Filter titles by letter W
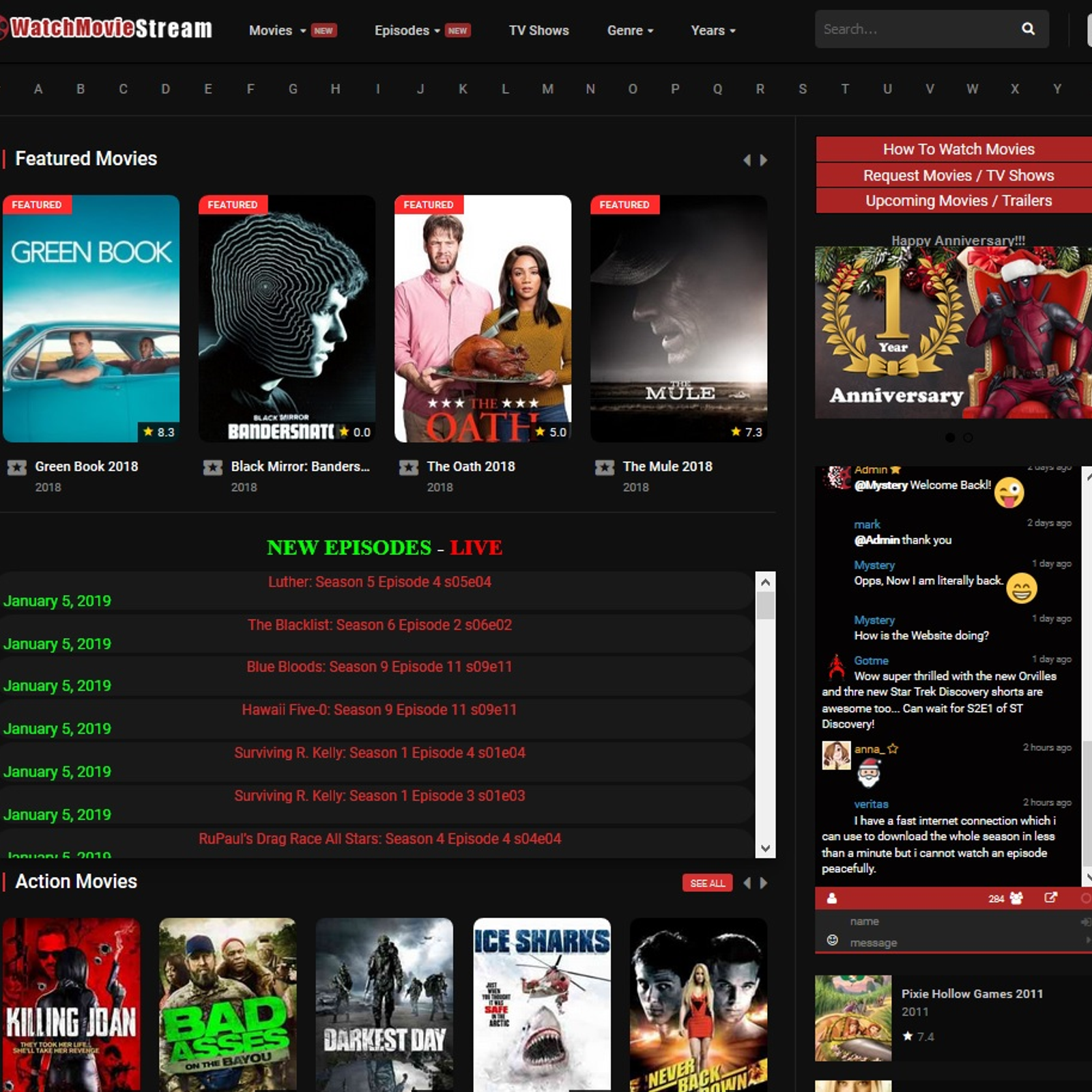This screenshot has height=1092, width=1092. click(x=972, y=89)
